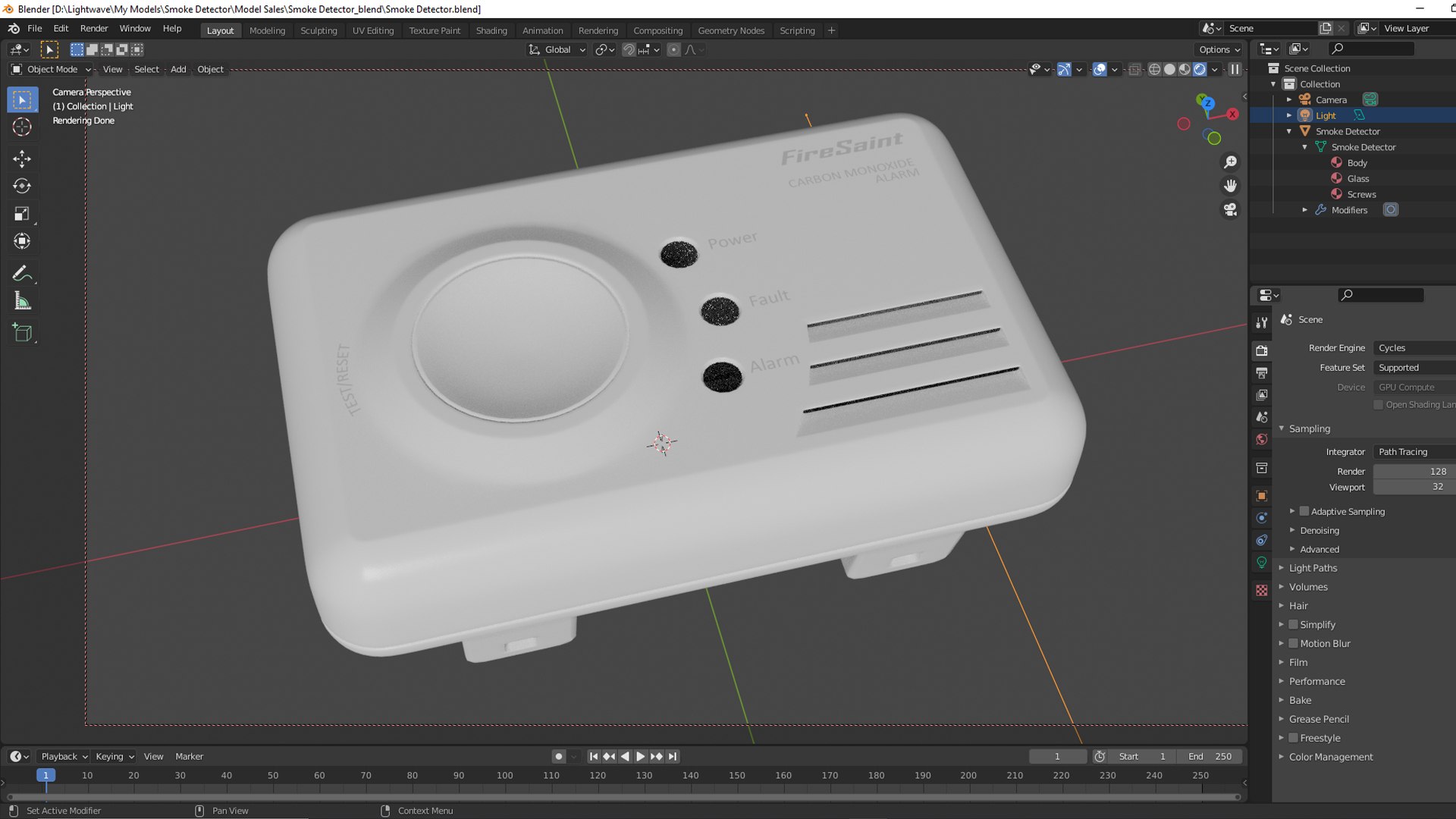The height and width of the screenshot is (819, 1456).
Task: Open the Global transform orientation dropdown
Action: click(557, 49)
